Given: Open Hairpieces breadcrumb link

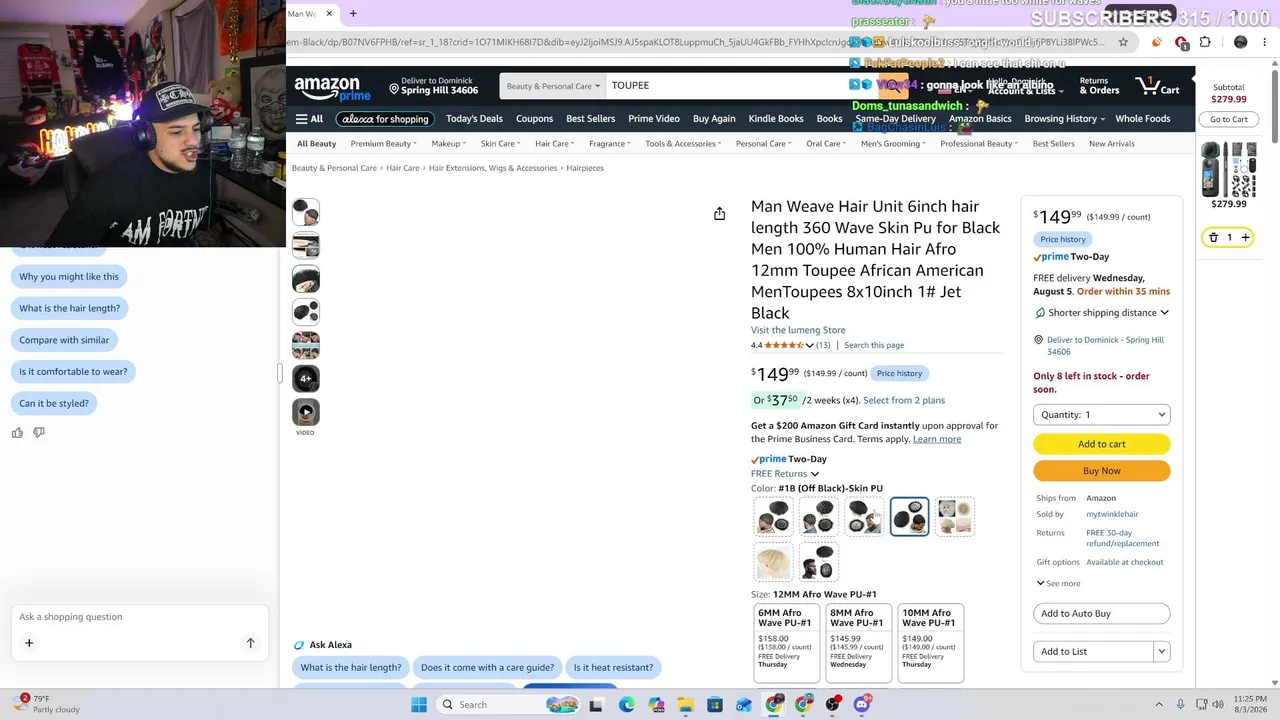Looking at the screenshot, I should (585, 168).
